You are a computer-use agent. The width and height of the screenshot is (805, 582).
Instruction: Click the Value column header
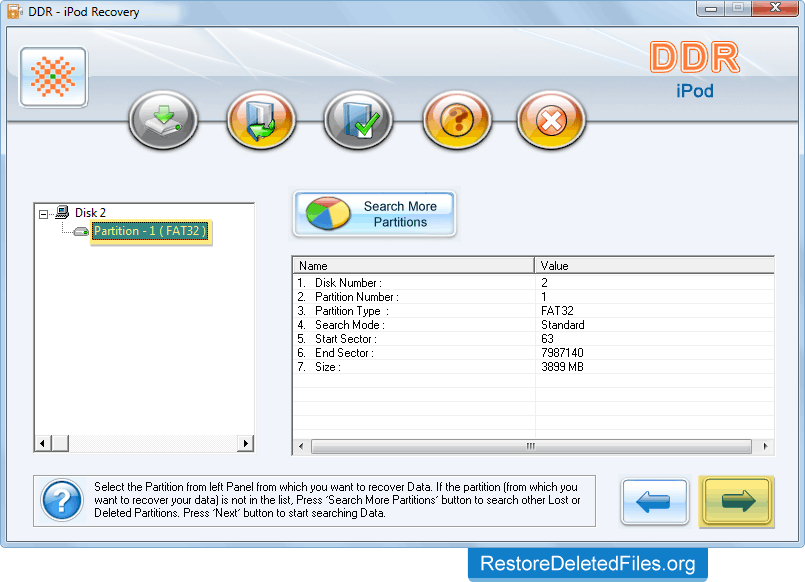tap(654, 266)
